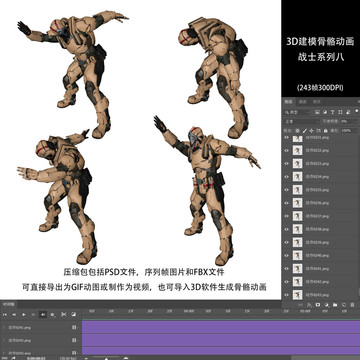Open timeline playback settings gear
The width and height of the screenshot is (360, 360).
pos(53,314)
